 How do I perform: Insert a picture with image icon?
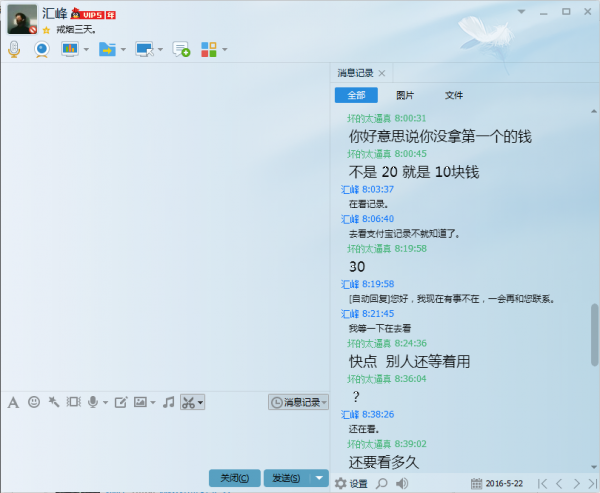[140, 402]
